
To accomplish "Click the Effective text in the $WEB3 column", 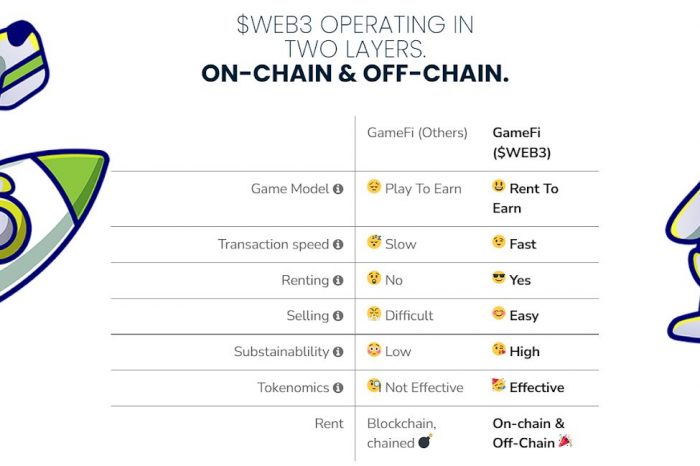I will point(537,387).
